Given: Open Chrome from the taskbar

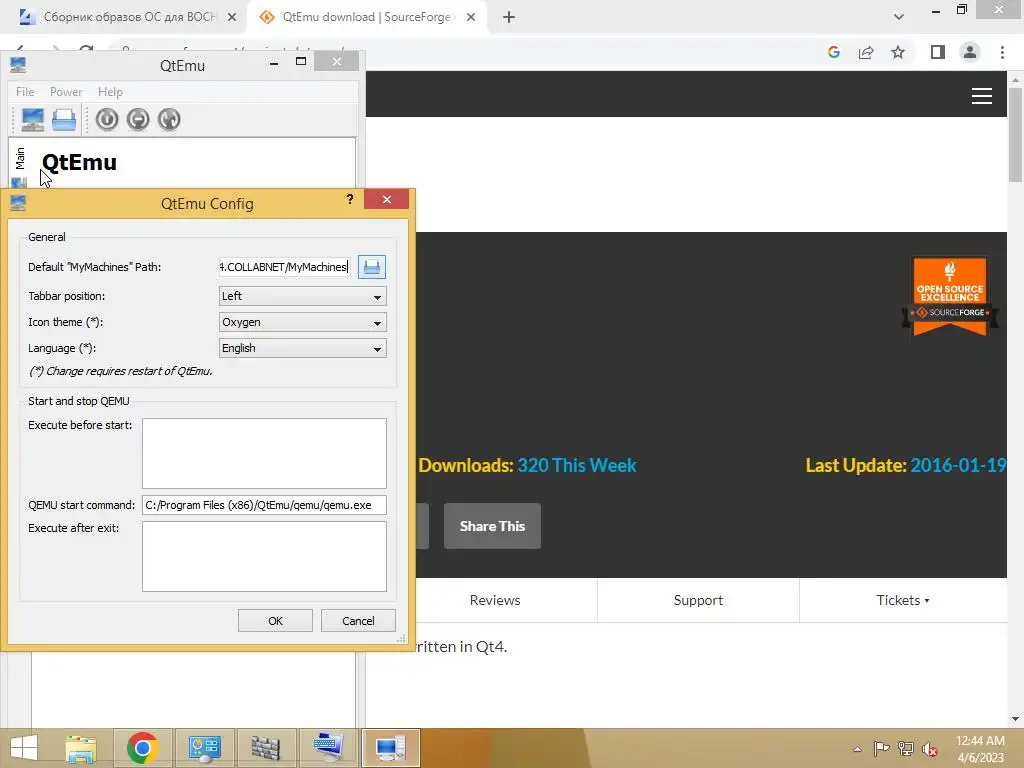Looking at the screenshot, I should [142, 748].
